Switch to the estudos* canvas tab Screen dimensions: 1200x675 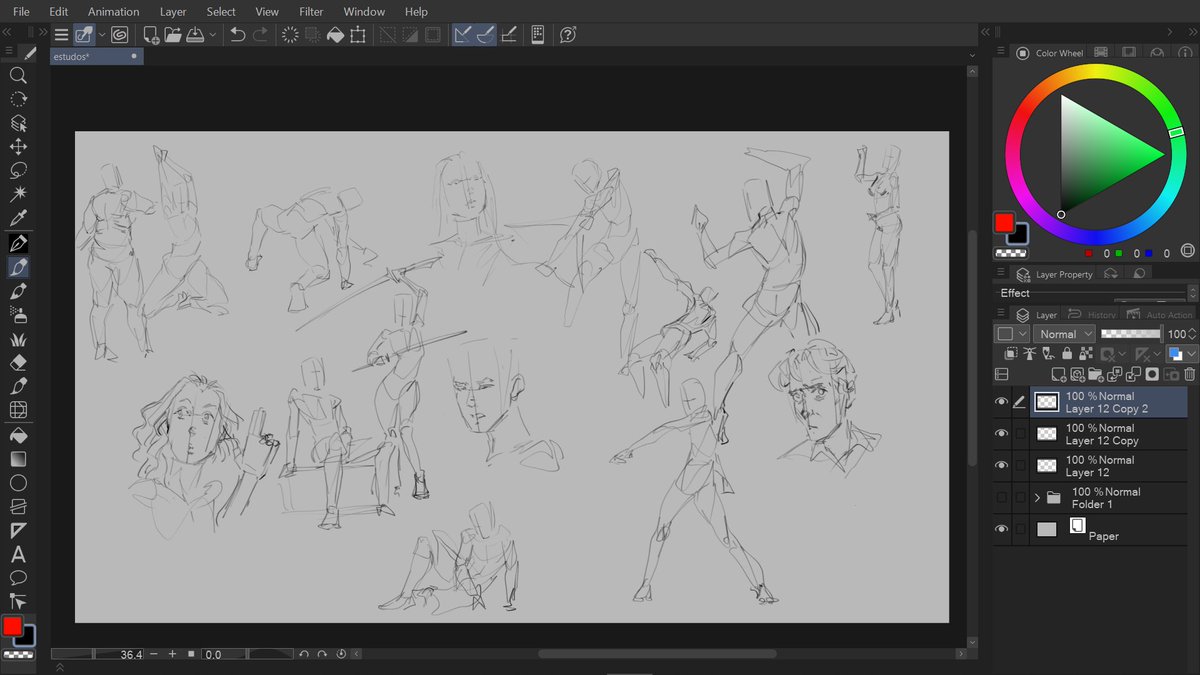(97, 56)
